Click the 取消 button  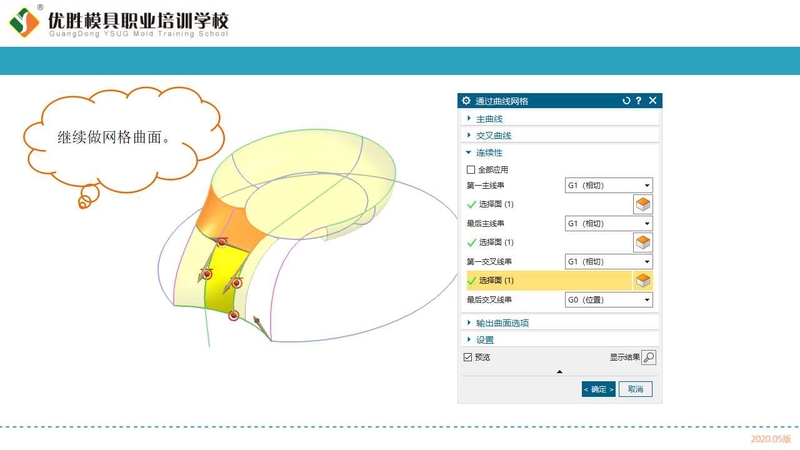coord(635,389)
